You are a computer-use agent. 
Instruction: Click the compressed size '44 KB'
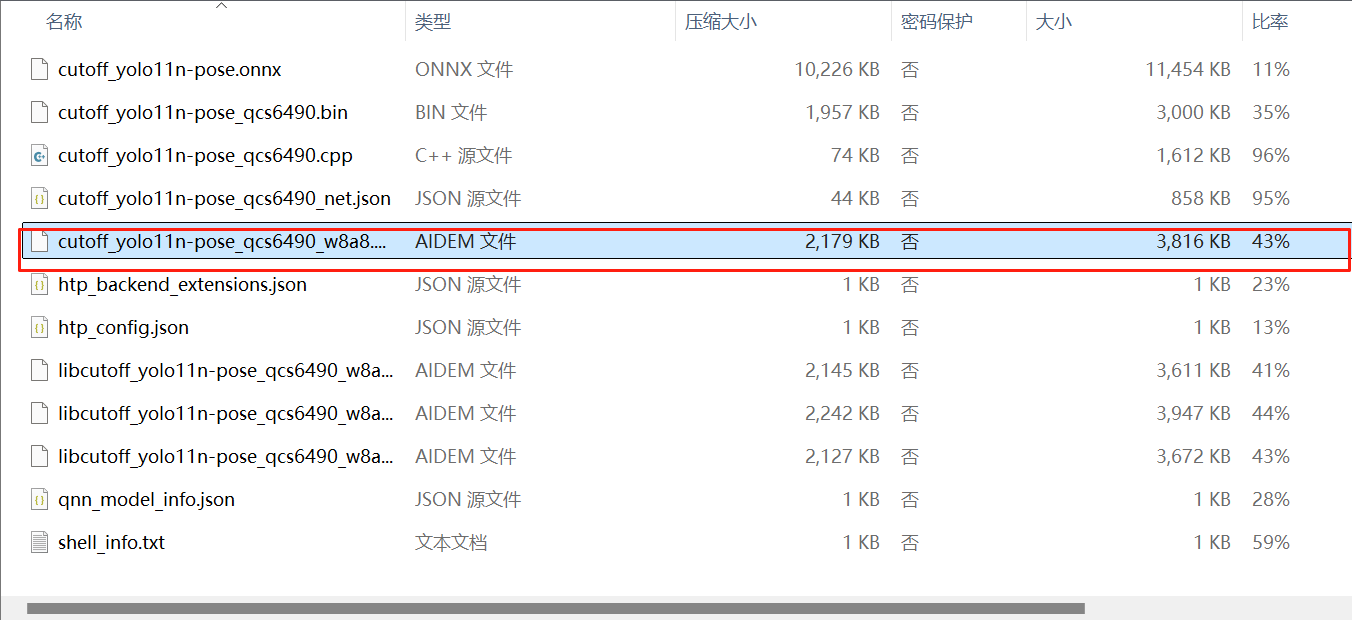pyautogui.click(x=855, y=199)
